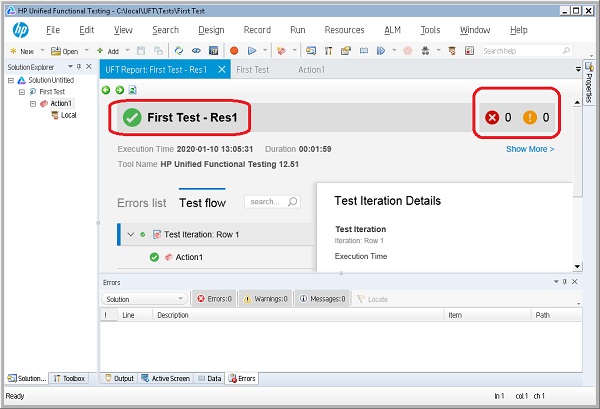This screenshot has width=600, height=409.
Task: Open the ALM menu
Action: pyautogui.click(x=393, y=30)
